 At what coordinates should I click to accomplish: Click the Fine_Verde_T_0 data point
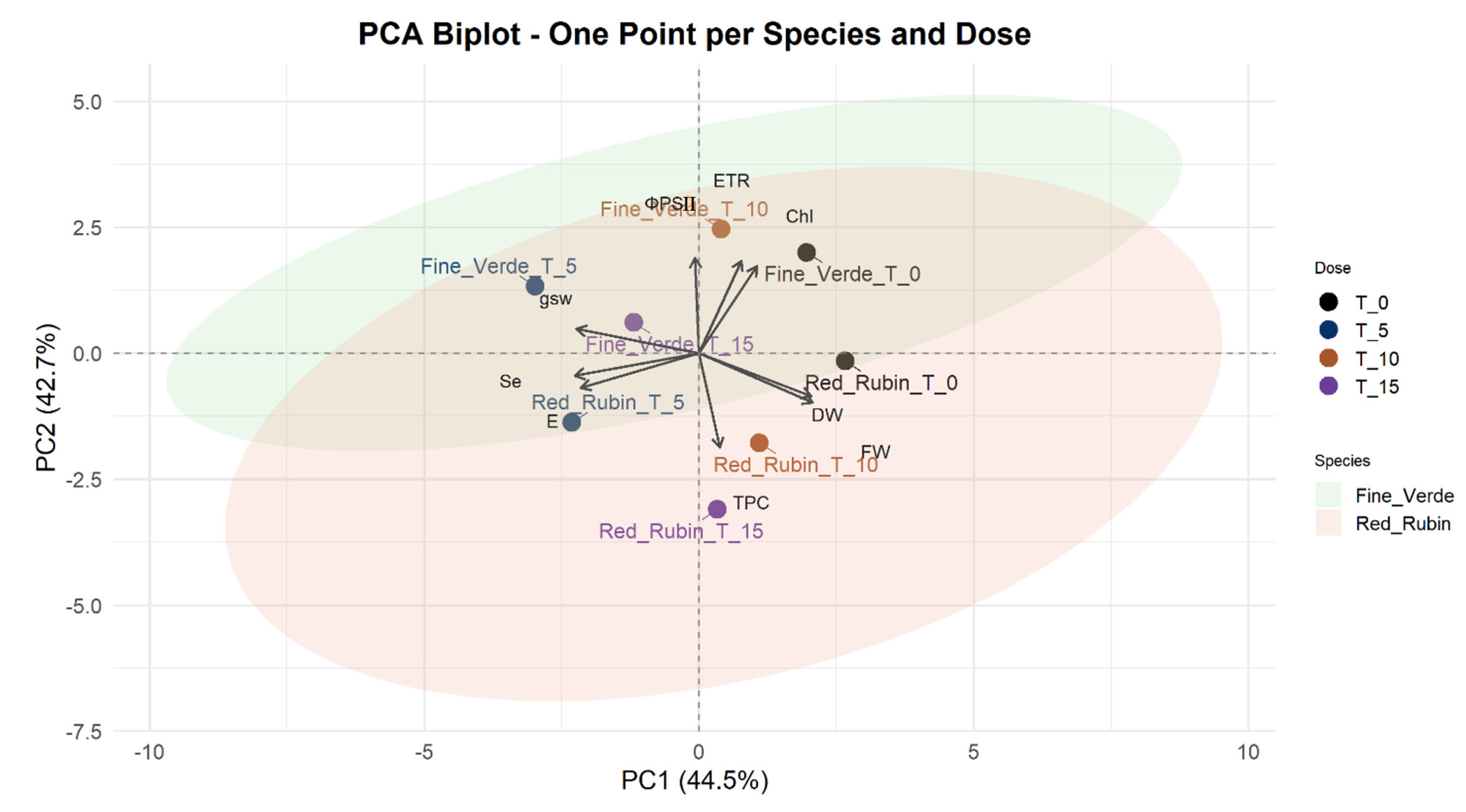click(x=807, y=252)
